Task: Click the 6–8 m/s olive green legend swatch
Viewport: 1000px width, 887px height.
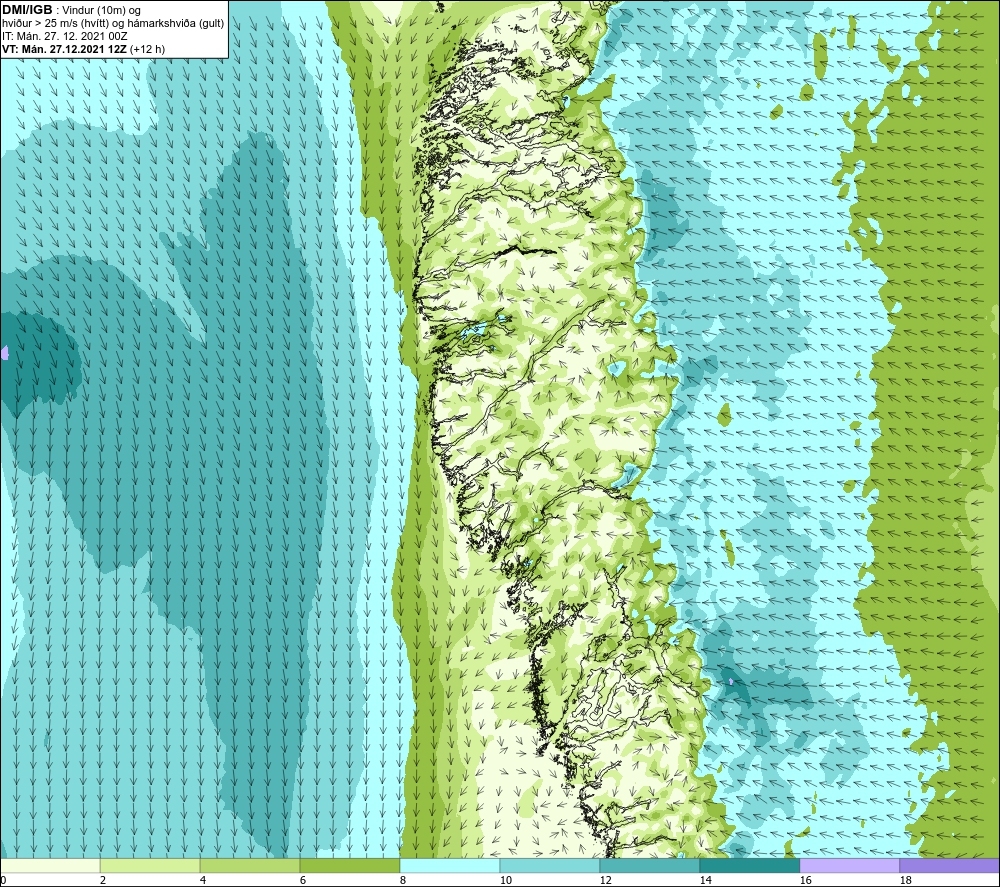Action: [350, 865]
